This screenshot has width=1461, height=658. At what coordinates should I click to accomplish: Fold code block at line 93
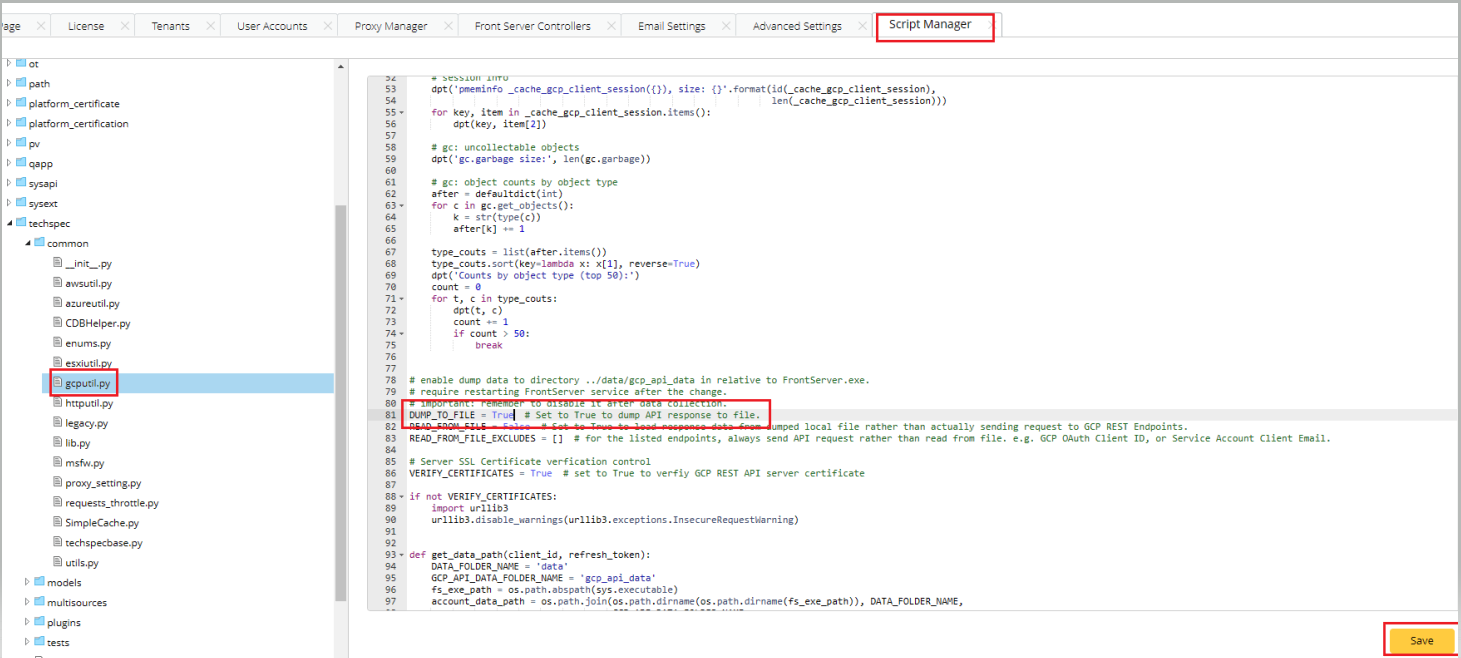click(401, 554)
